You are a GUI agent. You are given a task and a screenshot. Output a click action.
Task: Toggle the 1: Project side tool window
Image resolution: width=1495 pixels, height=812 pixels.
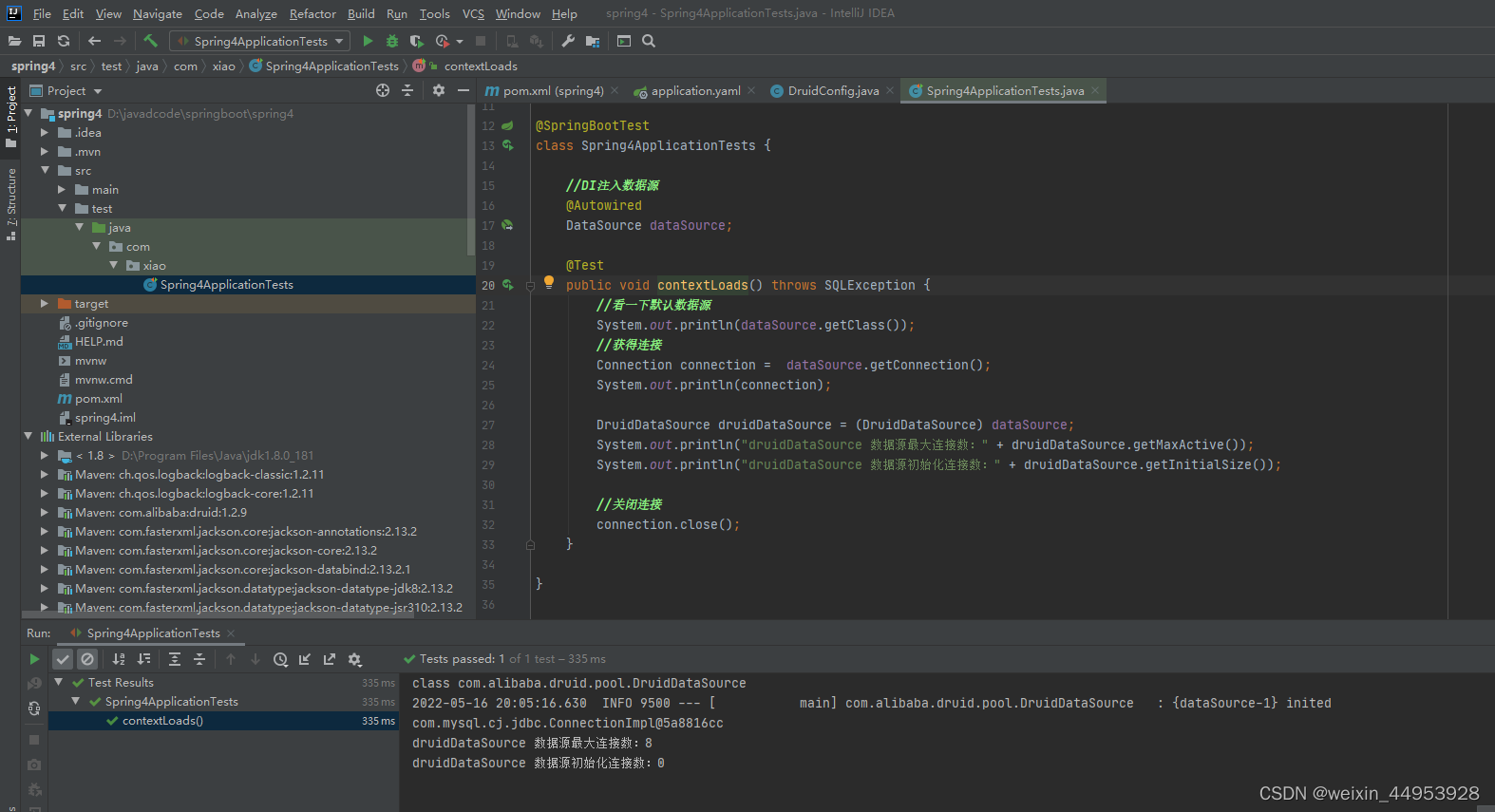tap(10, 116)
